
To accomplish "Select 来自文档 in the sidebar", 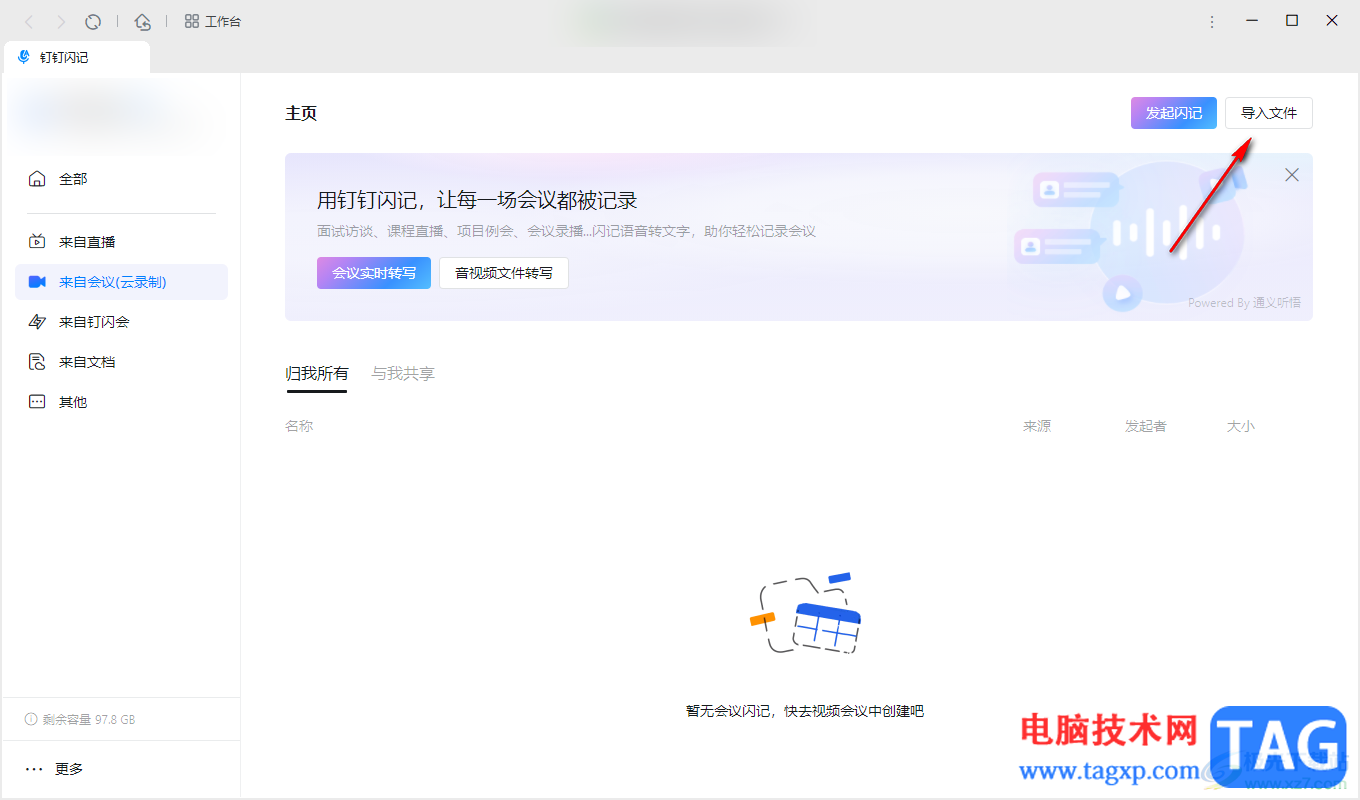I will (121, 362).
